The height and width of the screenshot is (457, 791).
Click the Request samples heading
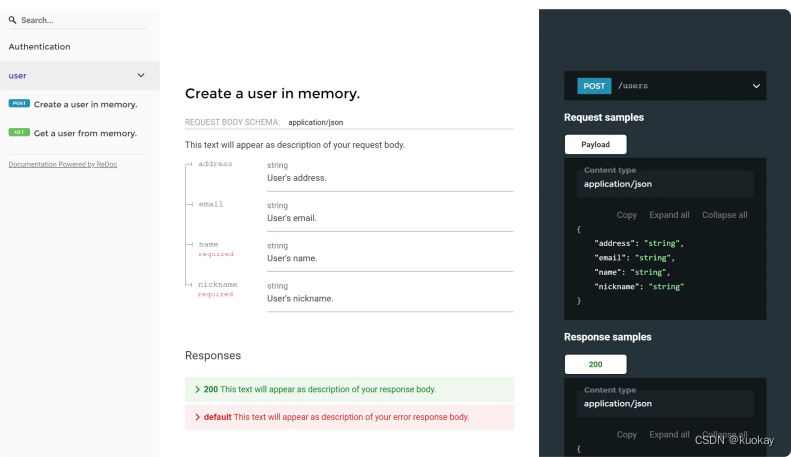click(604, 118)
